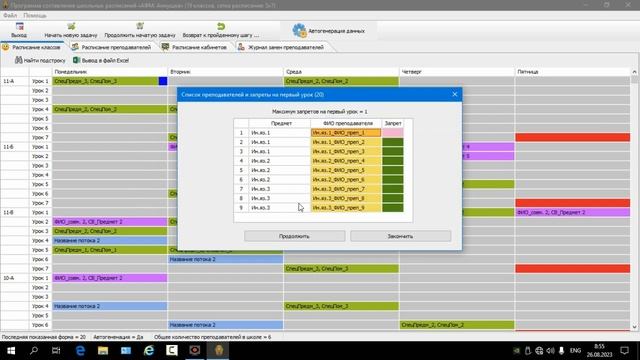Click icon on Расписание преподавателей tab

pyautogui.click(x=75, y=47)
